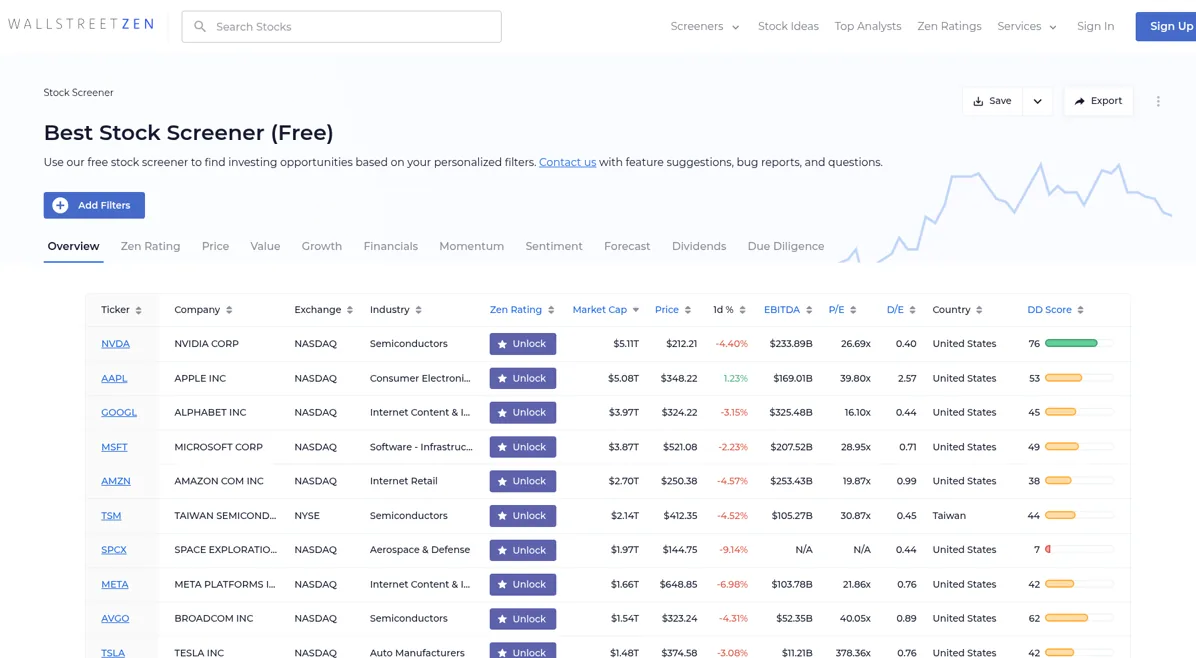Click the Sign In link

tap(1095, 26)
